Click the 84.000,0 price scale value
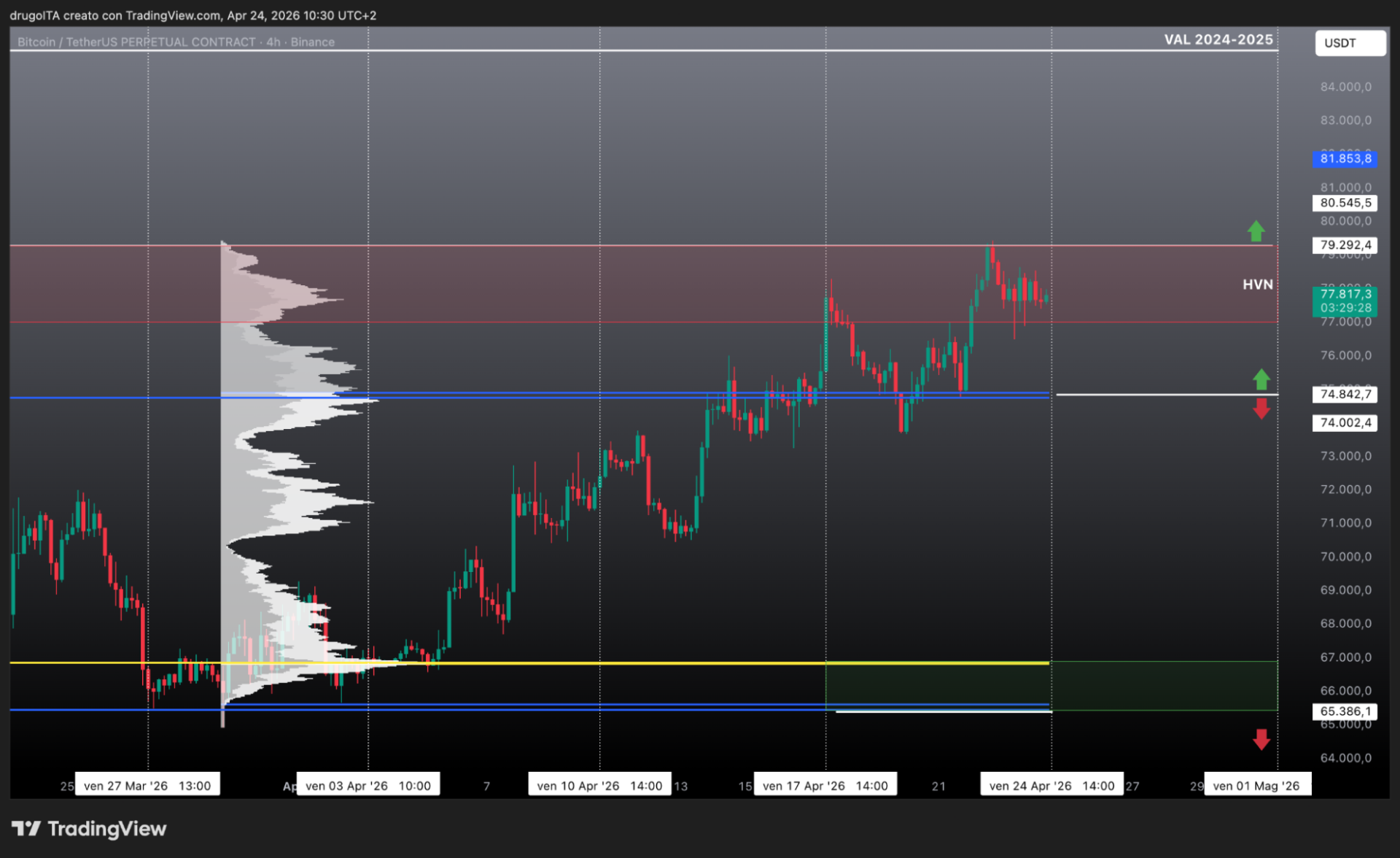Image resolution: width=1400 pixels, height=858 pixels. pos(1345,87)
